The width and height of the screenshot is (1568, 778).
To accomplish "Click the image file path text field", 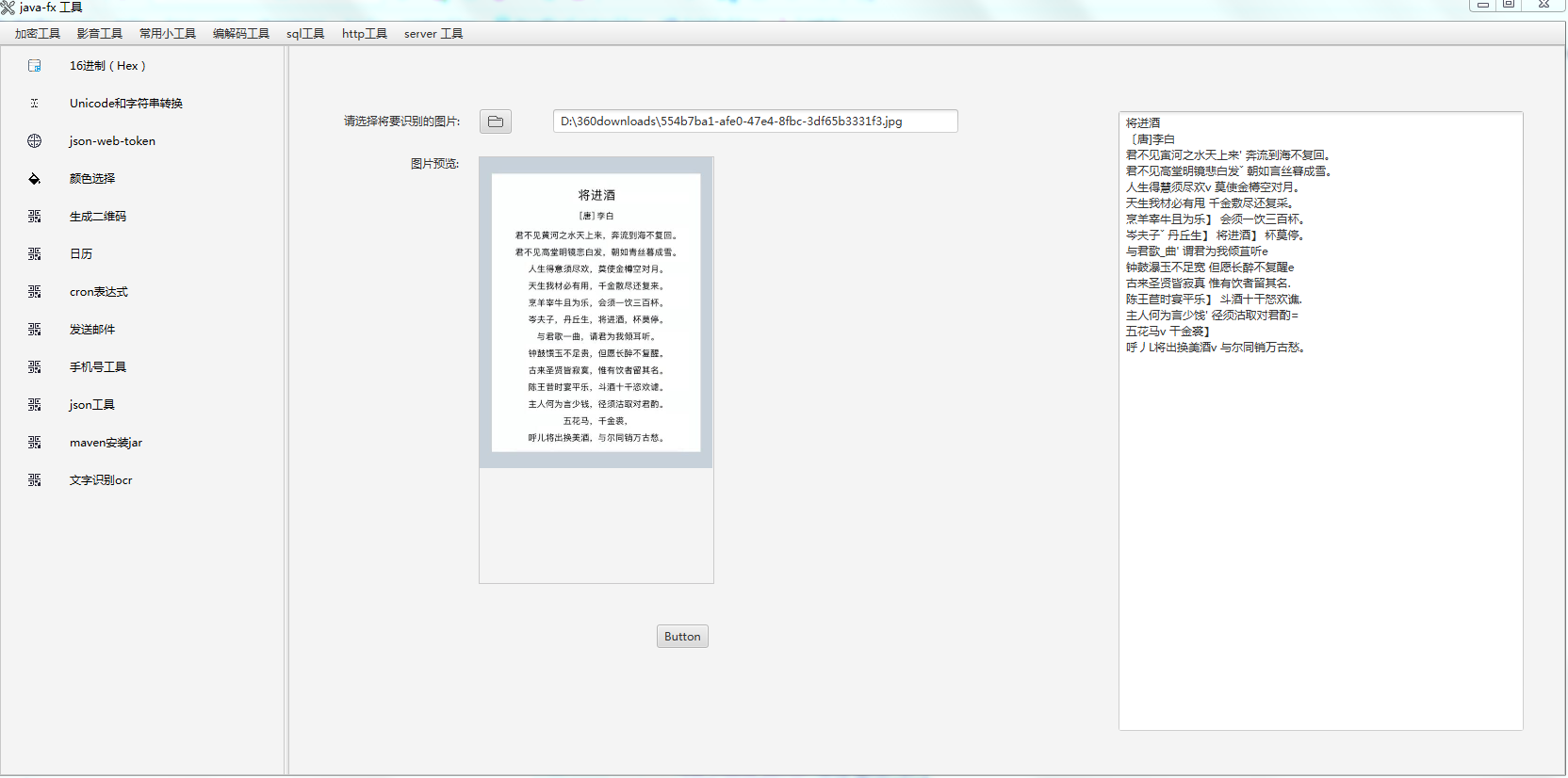I will pyautogui.click(x=755, y=122).
